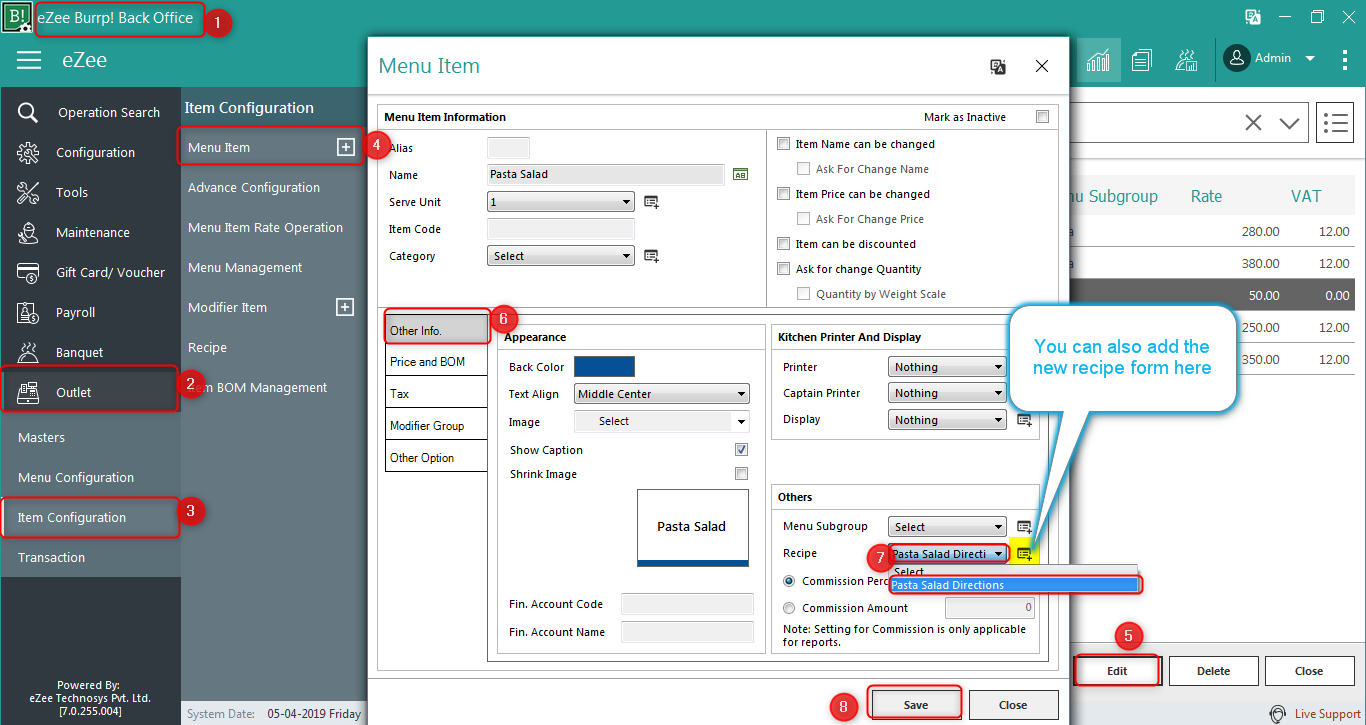This screenshot has height=725, width=1366.
Task: Open Menu Management entry
Action: coord(245,267)
